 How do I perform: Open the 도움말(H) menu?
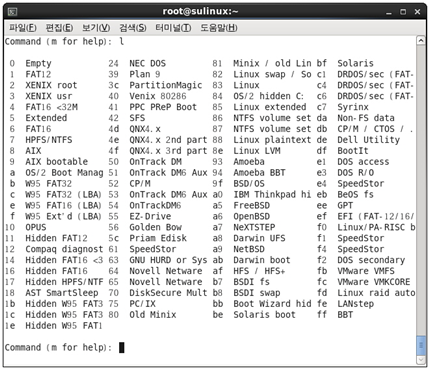pyautogui.click(x=219, y=28)
